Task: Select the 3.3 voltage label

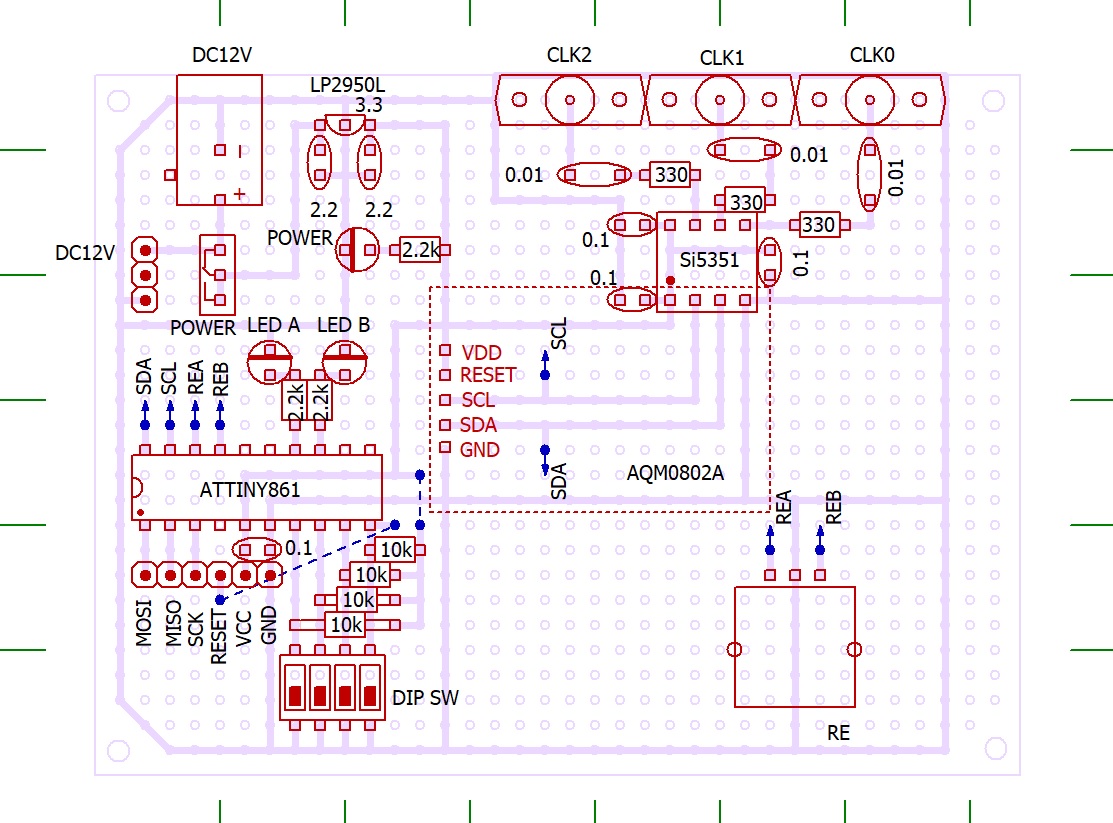Action: pos(368,105)
